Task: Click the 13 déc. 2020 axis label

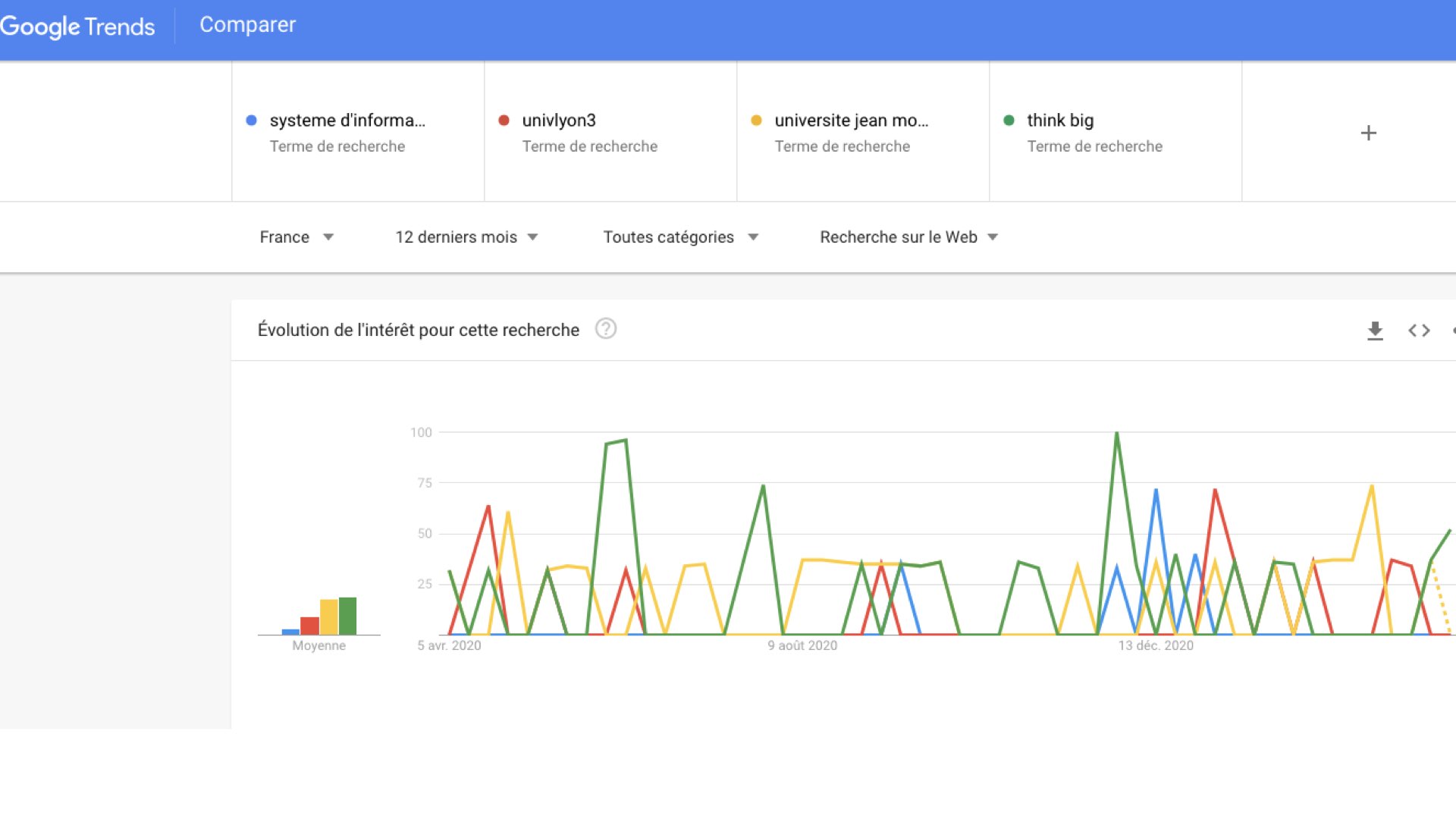Action: click(1156, 645)
